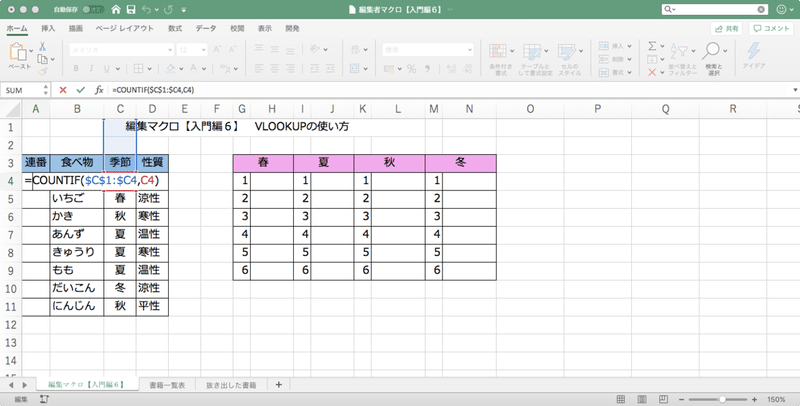Toggle the AutoSave switch
800x406 pixels.
click(x=93, y=9)
